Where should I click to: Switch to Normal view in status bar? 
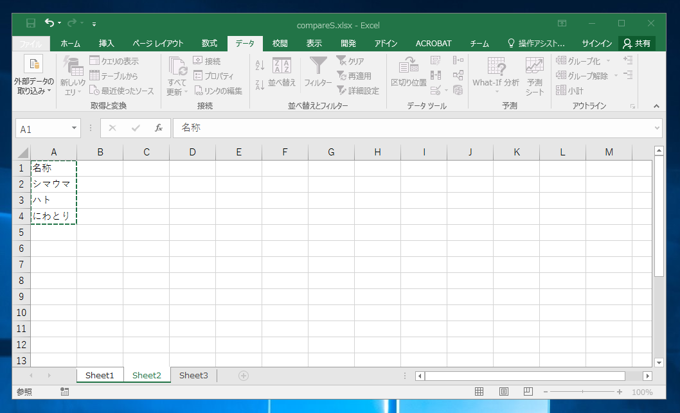[x=479, y=392]
